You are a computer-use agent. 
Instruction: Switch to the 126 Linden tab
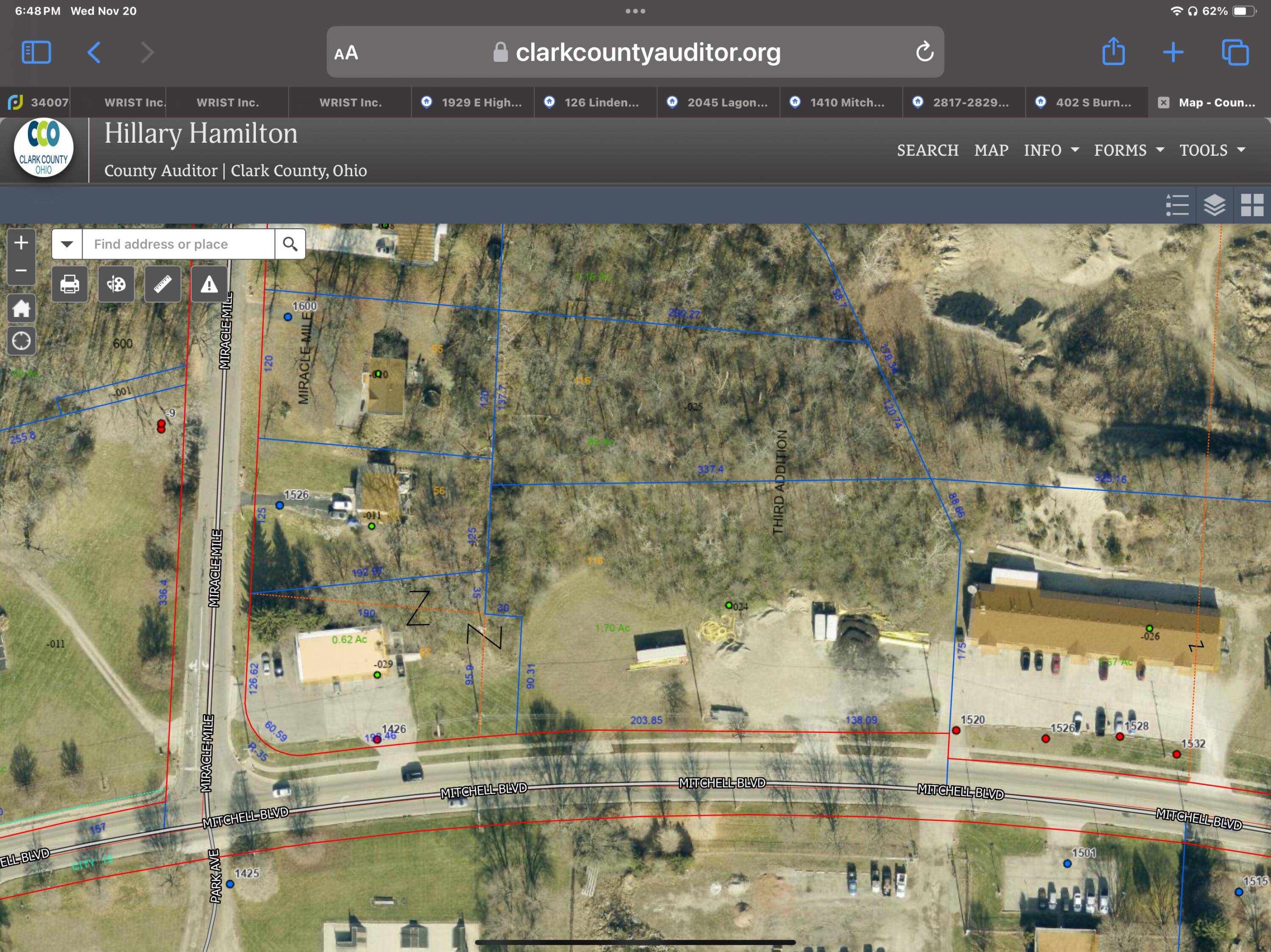[x=596, y=102]
